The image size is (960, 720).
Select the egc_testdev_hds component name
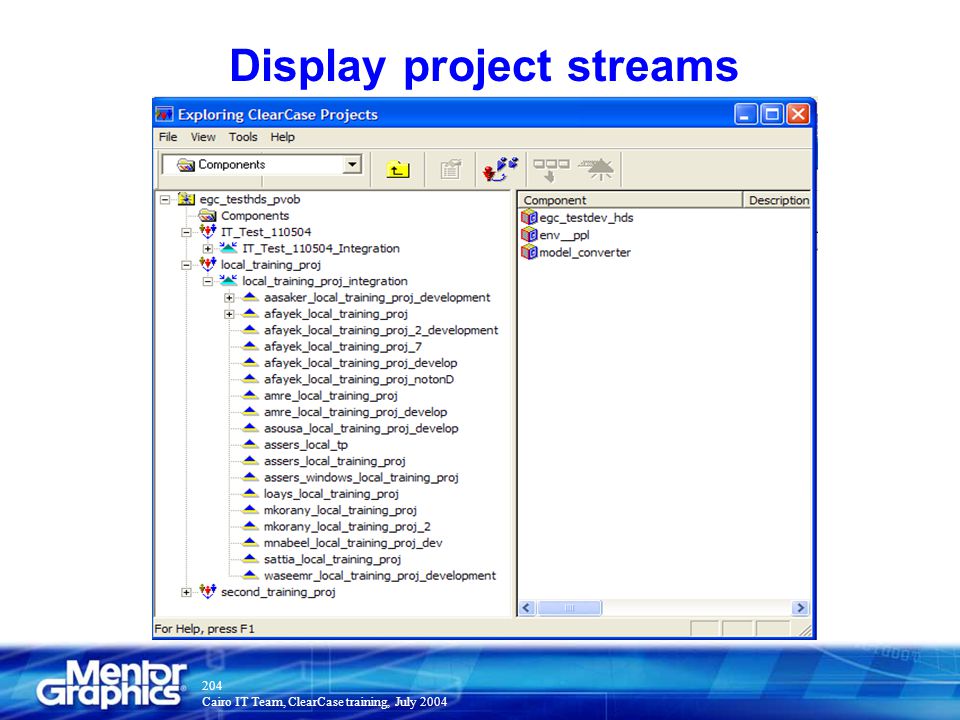(587, 217)
